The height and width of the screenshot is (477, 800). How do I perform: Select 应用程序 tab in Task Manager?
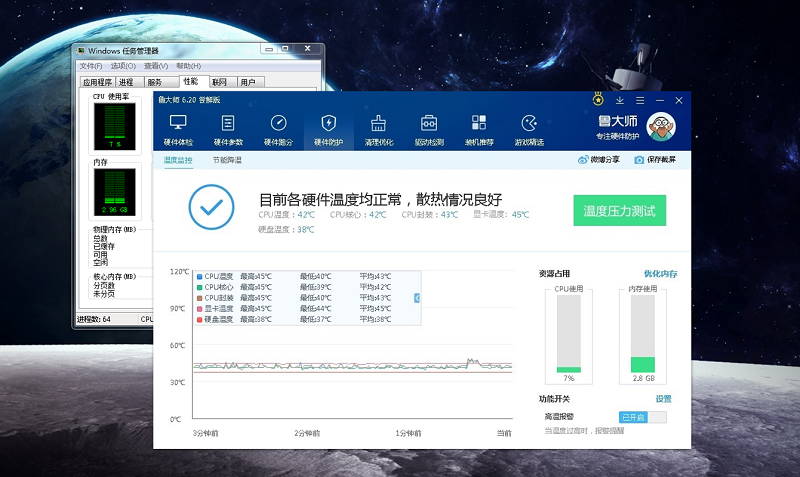pyautogui.click(x=97, y=82)
